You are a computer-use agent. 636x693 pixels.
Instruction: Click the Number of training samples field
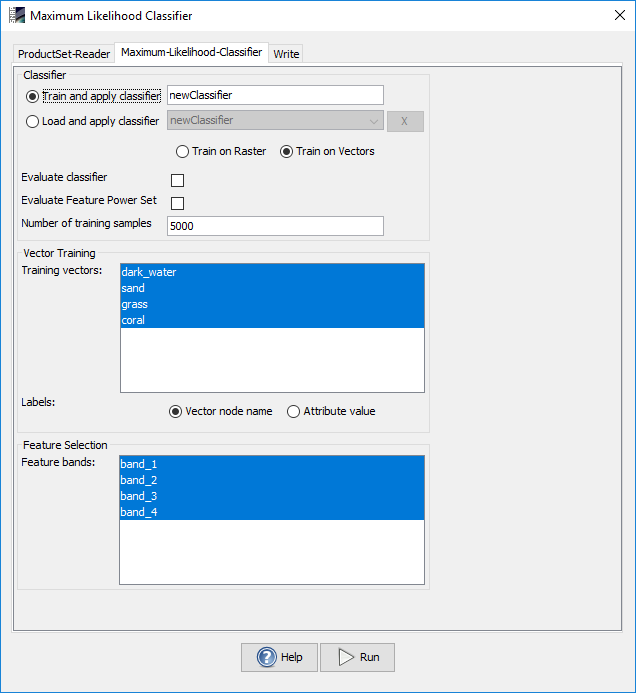275,226
